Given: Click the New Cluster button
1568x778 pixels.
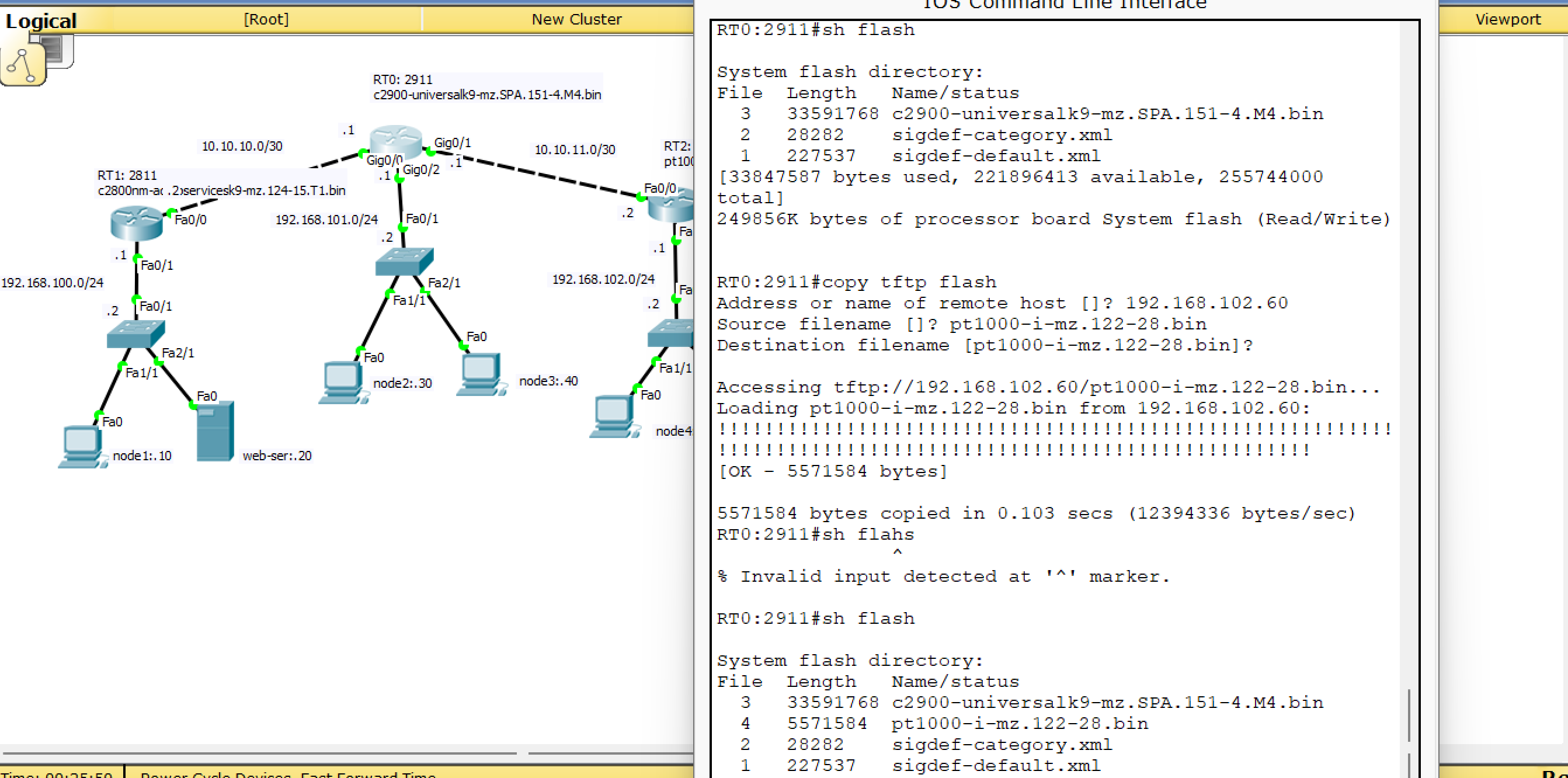Looking at the screenshot, I should [x=576, y=19].
